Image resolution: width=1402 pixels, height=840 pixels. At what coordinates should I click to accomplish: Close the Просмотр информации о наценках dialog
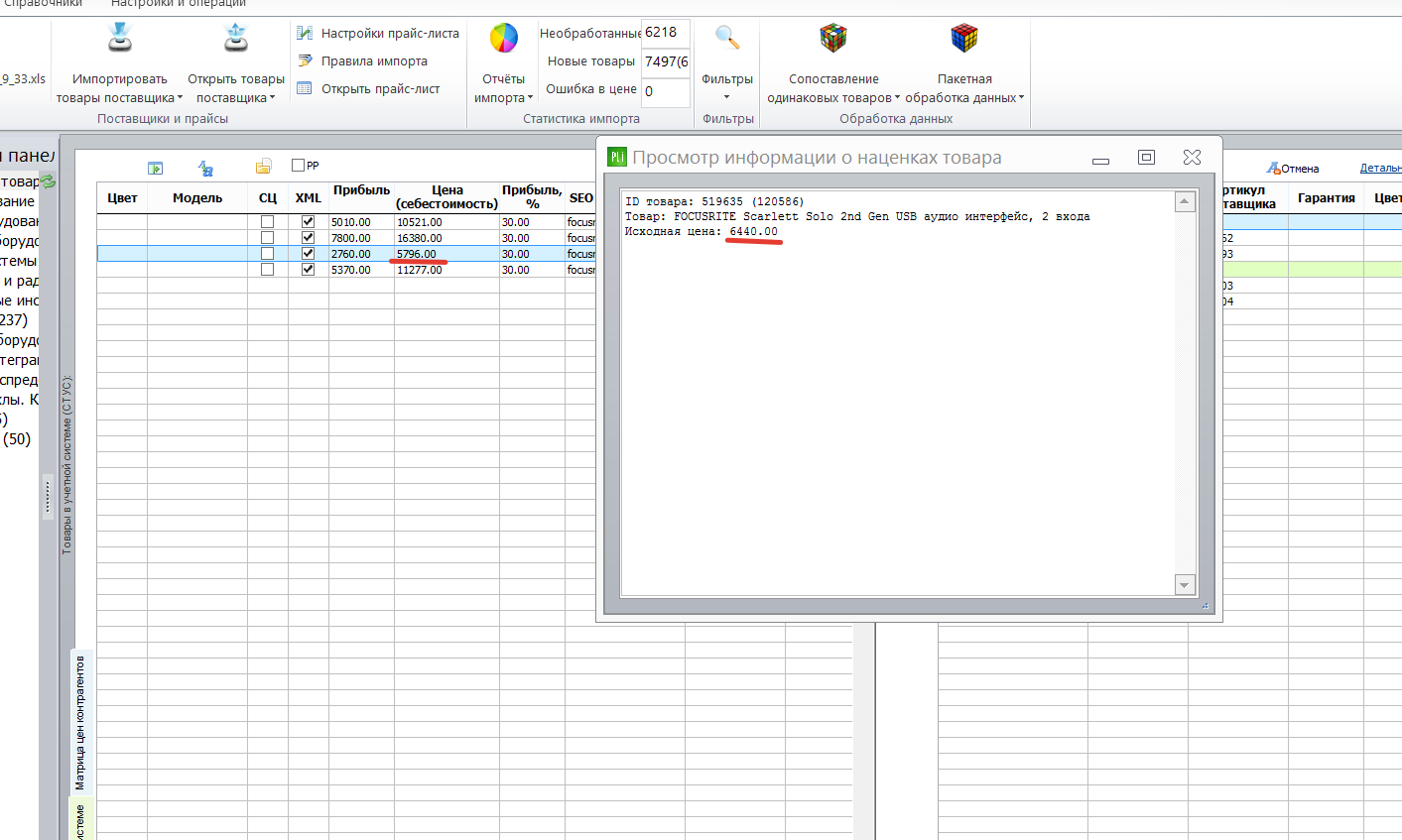[1192, 157]
